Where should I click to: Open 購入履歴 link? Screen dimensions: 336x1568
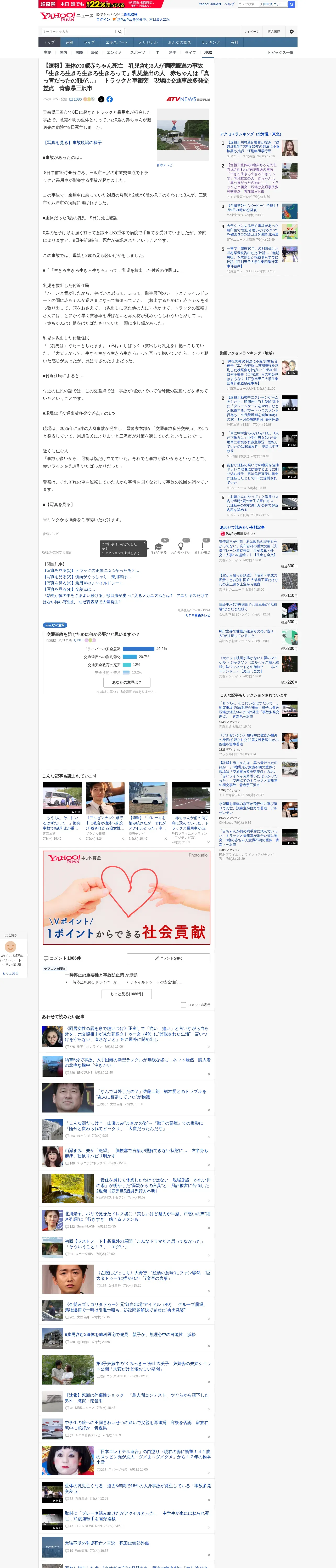pos(274,32)
